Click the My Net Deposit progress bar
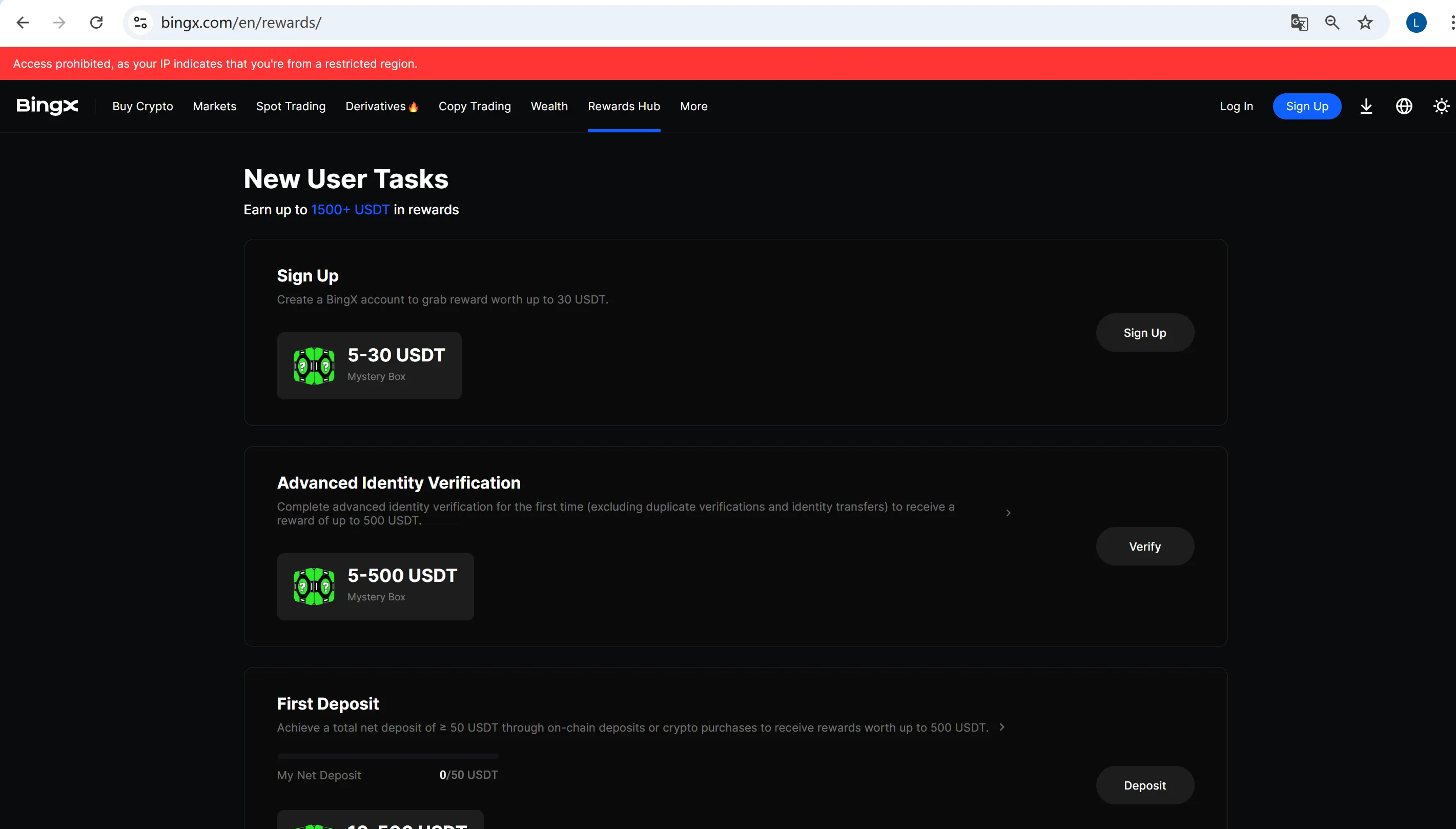The width and height of the screenshot is (1456, 829). (x=387, y=756)
